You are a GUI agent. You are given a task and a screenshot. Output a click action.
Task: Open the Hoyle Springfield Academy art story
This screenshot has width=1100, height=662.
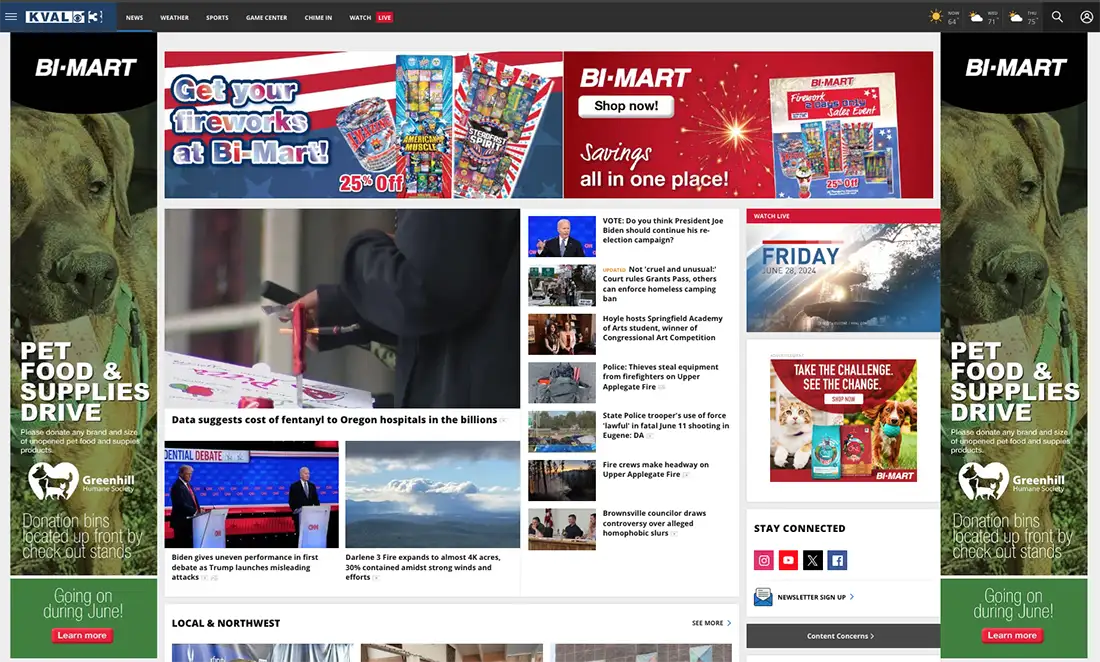pyautogui.click(x=662, y=327)
